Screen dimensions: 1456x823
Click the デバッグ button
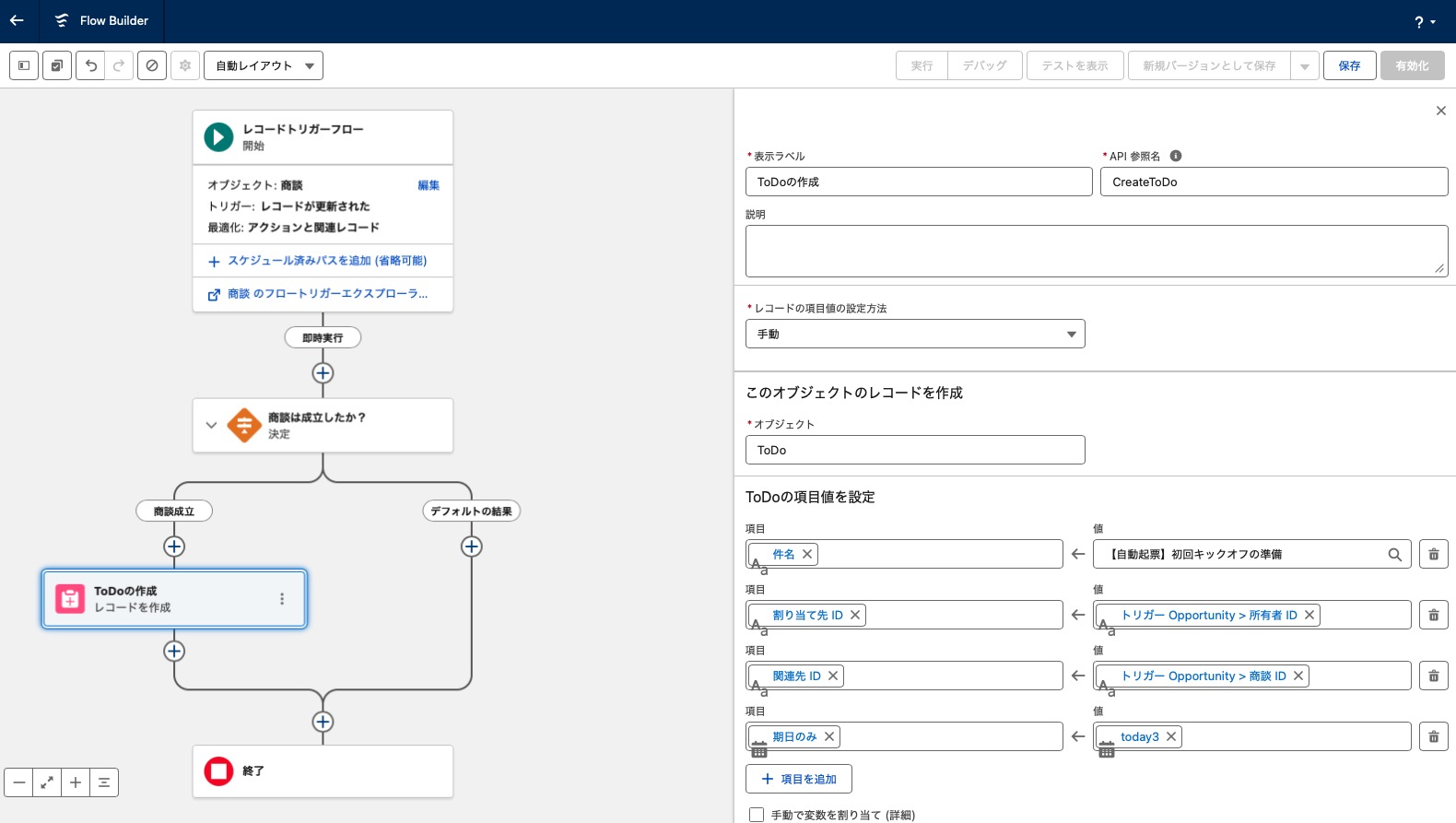point(985,65)
